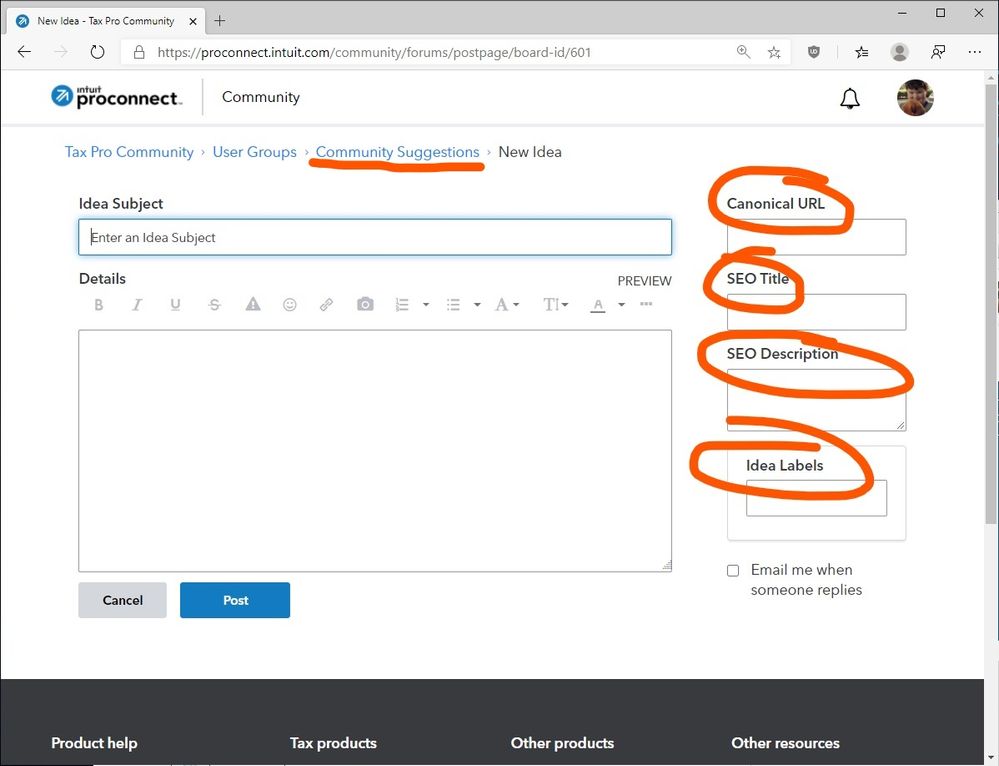Insert a spoiler warning triangle tag
This screenshot has width=999, height=766.
(253, 305)
